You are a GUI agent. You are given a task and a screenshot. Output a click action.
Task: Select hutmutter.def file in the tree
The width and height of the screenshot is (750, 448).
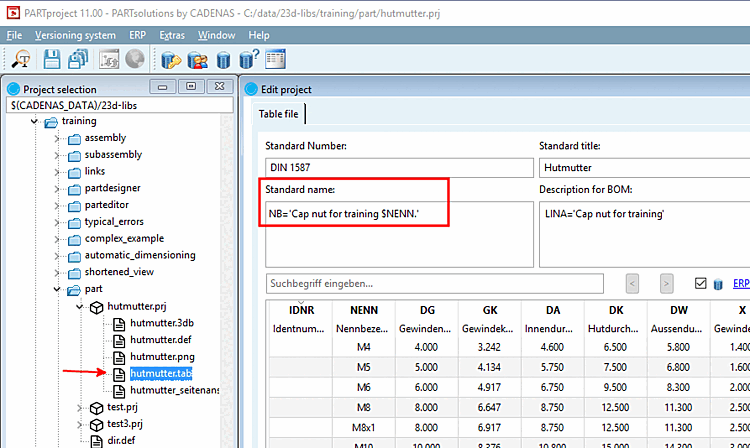pos(158,340)
